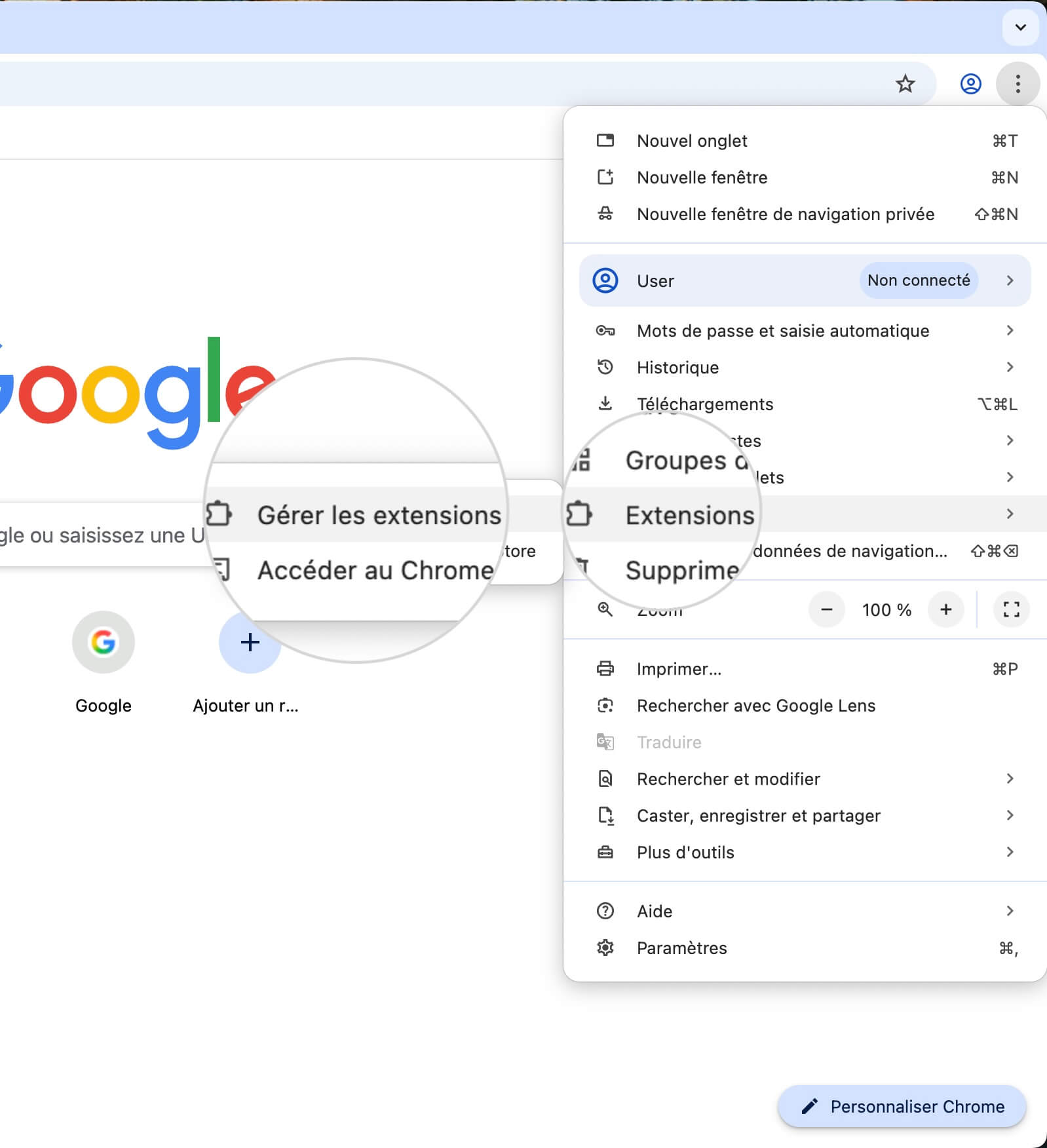1047x1148 pixels.
Task: Click the Google Lens icon
Action: point(605,705)
